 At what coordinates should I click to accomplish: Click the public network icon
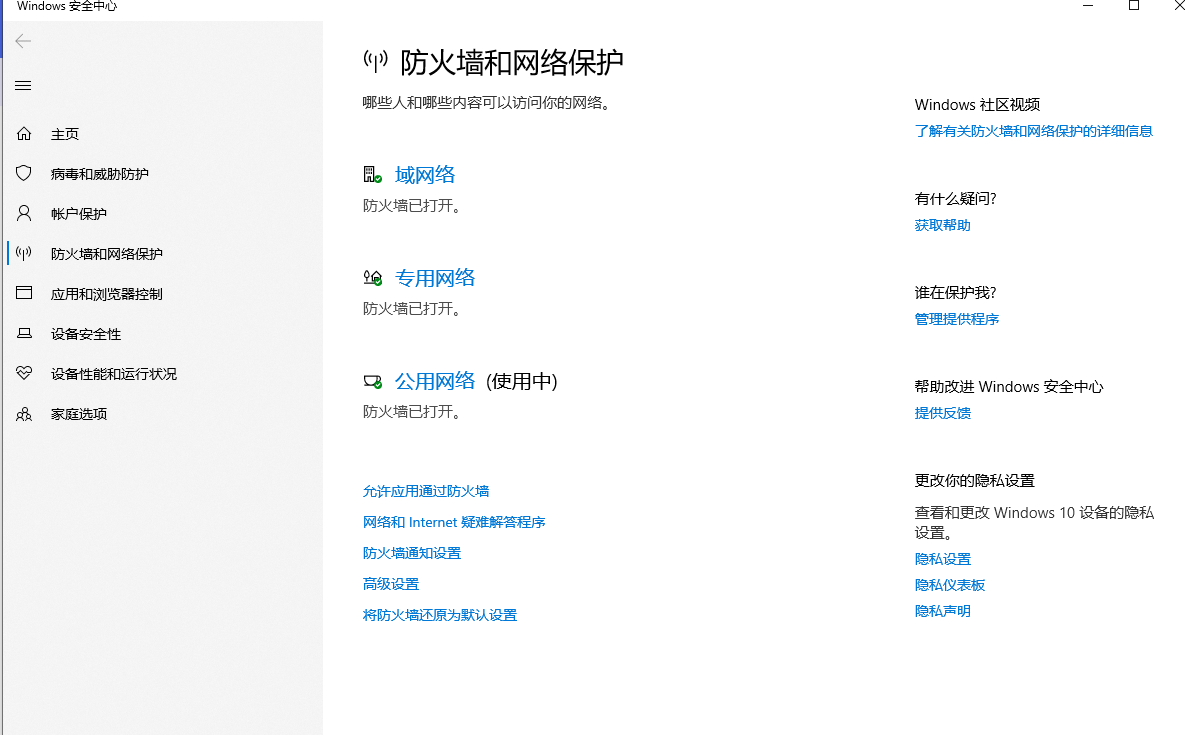tap(372, 381)
